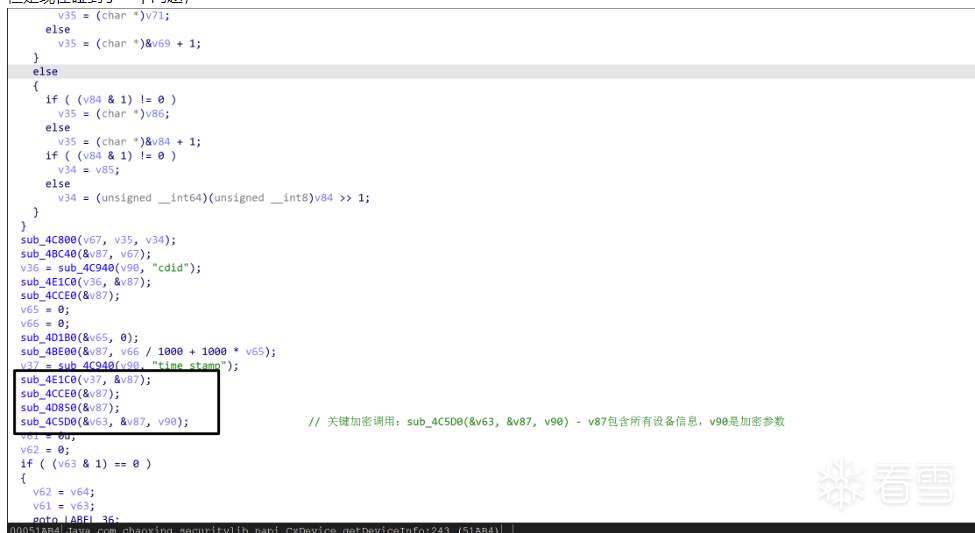Click the line 'v62 = v64;'
This screenshot has height=533, width=975.
click(63, 492)
